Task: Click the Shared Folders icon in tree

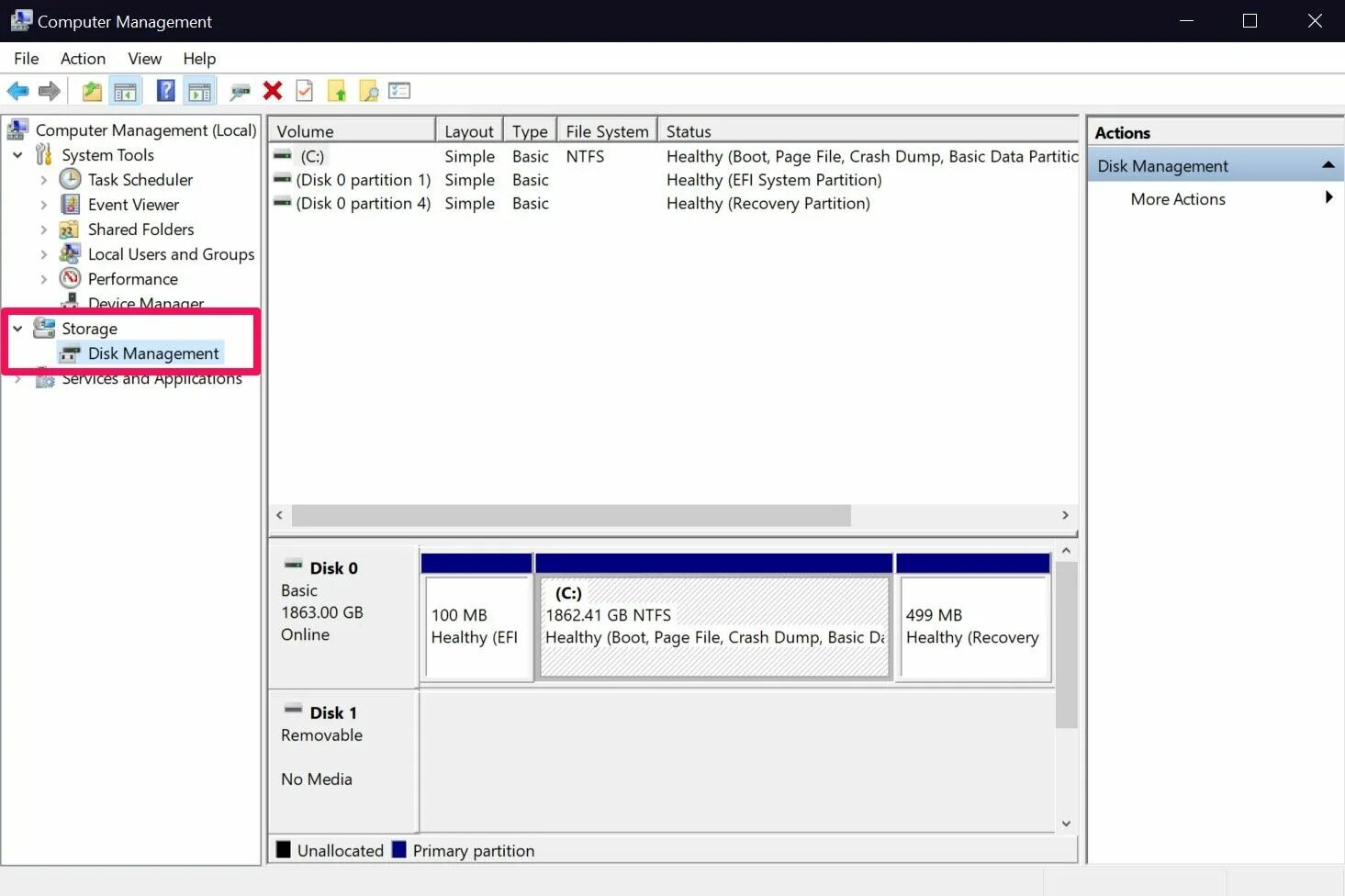Action: (x=69, y=230)
